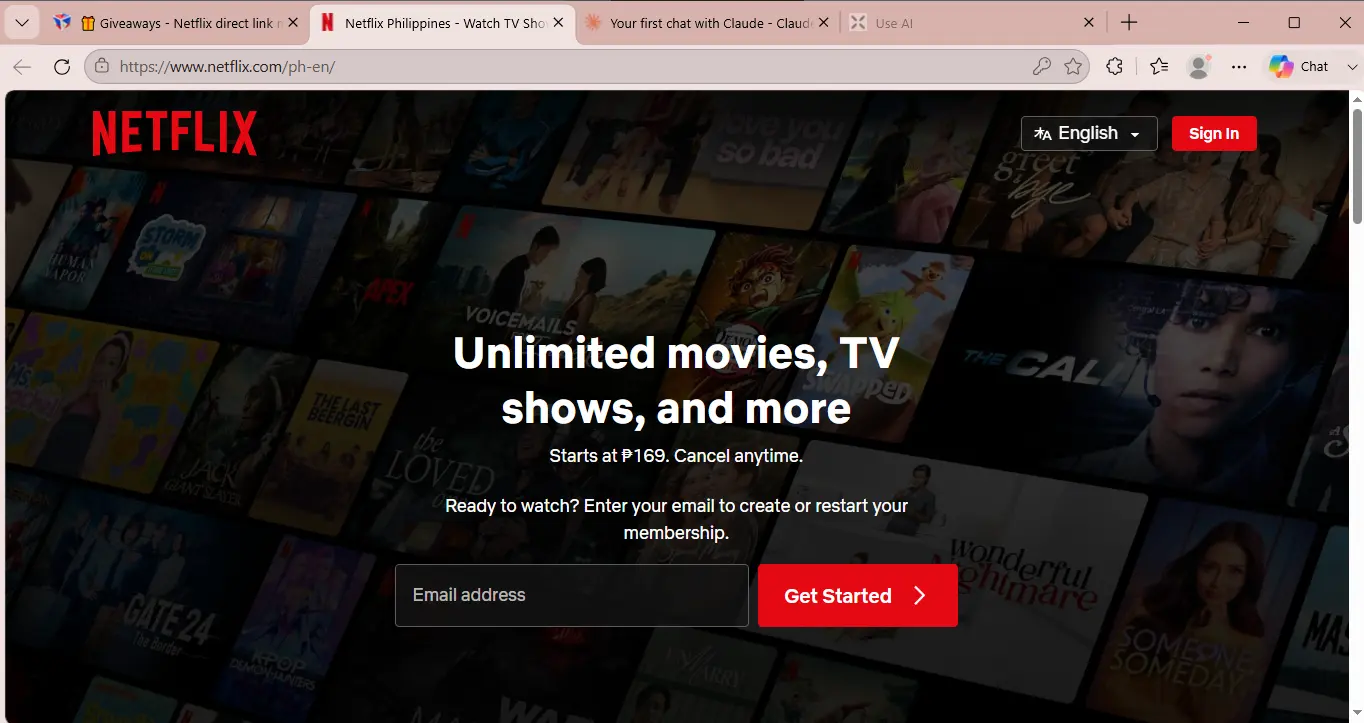Viewport: 1364px width, 723px height.
Task: Open the saved passwords key icon
Action: [x=1042, y=67]
